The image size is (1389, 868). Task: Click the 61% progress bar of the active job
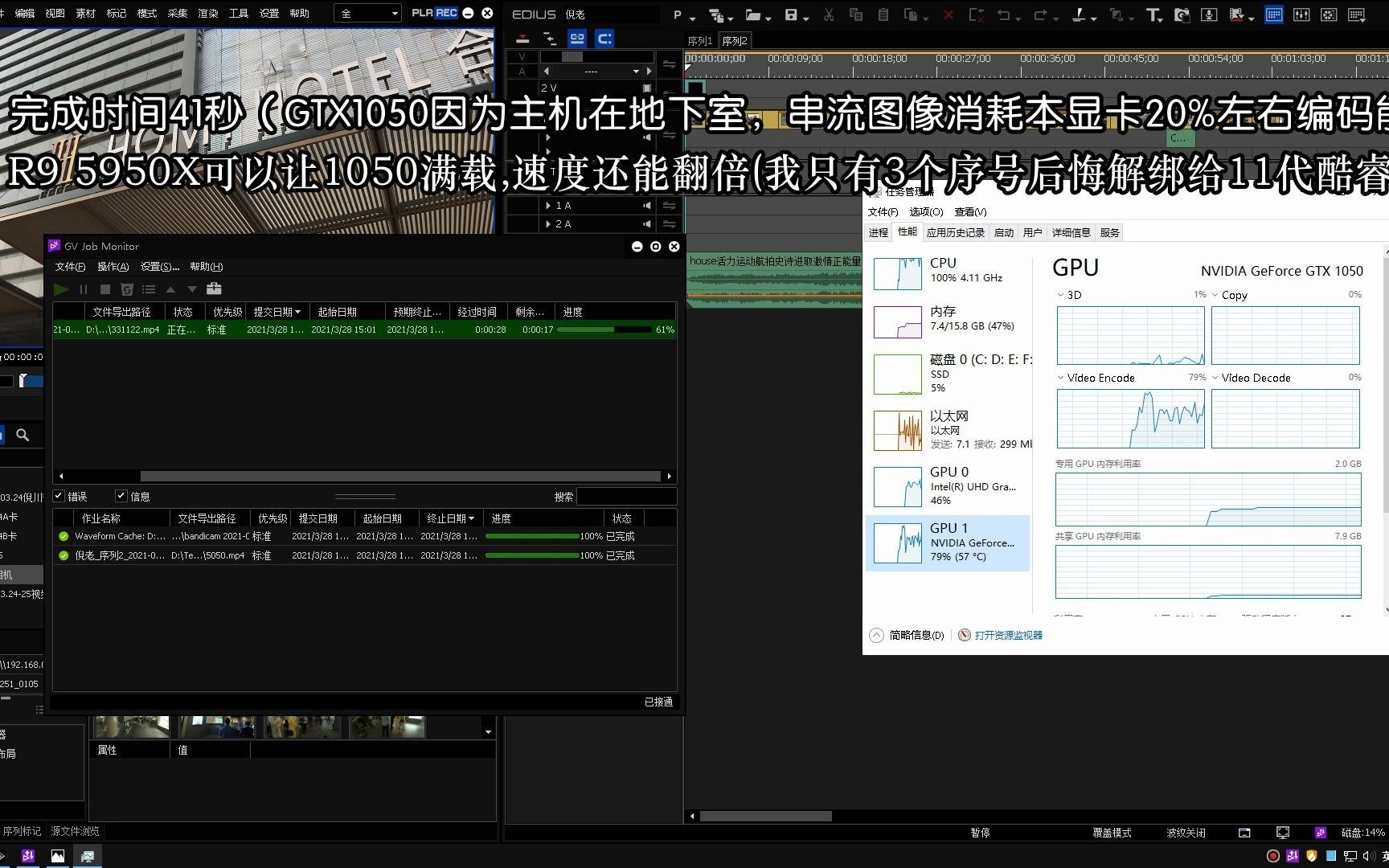604,330
